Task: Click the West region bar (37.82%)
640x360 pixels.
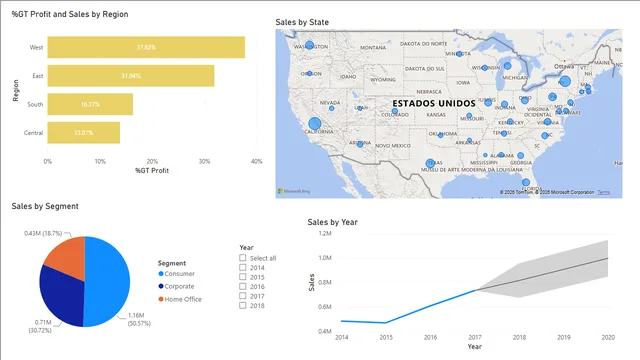Action: (x=146, y=47)
